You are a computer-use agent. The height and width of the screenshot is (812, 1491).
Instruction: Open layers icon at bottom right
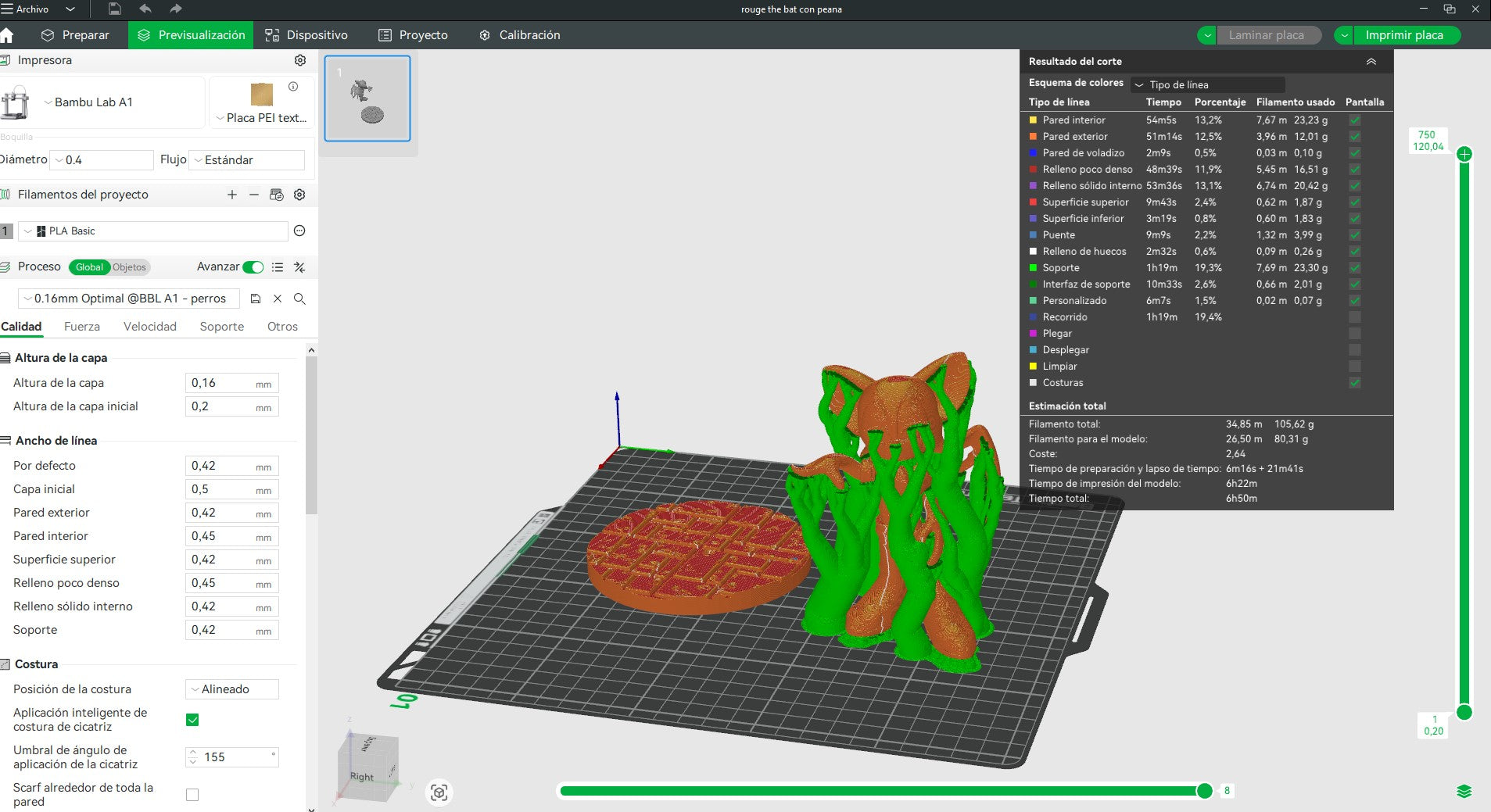click(x=1464, y=792)
